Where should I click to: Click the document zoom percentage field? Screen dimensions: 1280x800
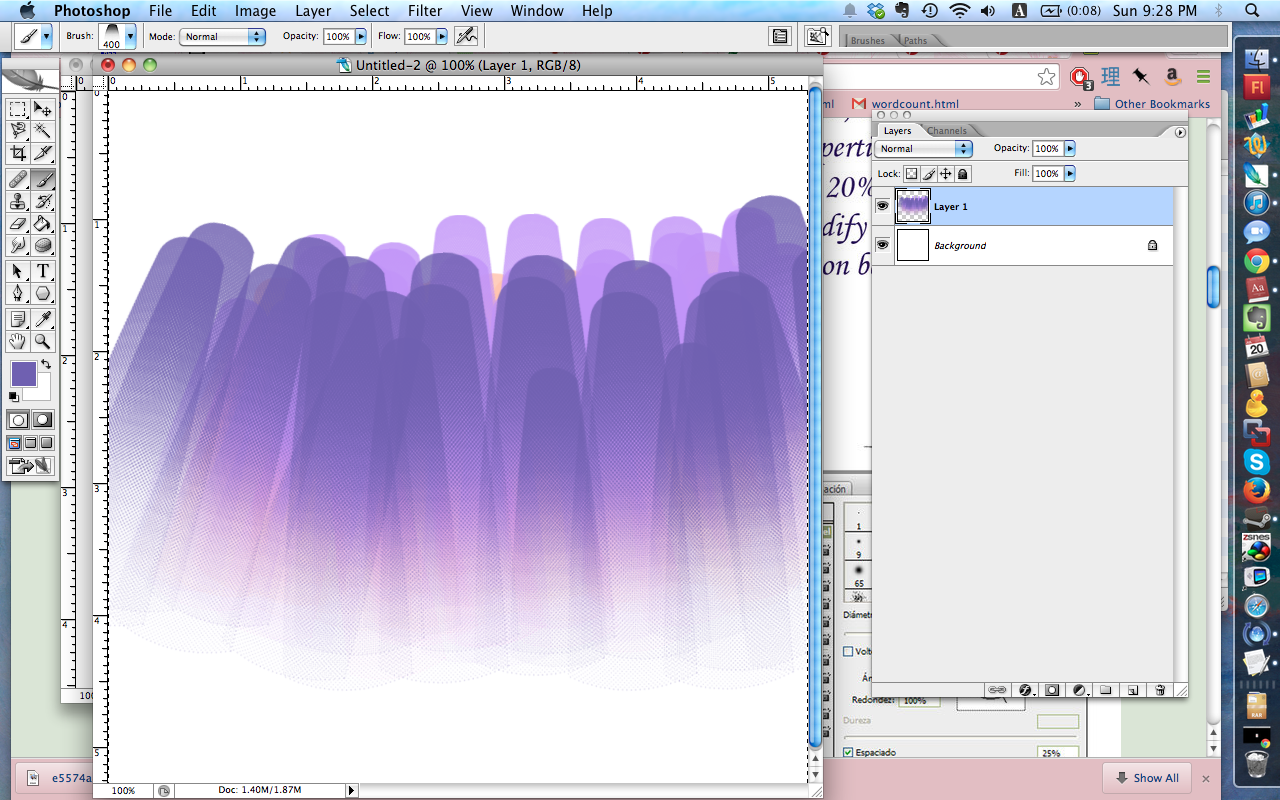(x=123, y=790)
